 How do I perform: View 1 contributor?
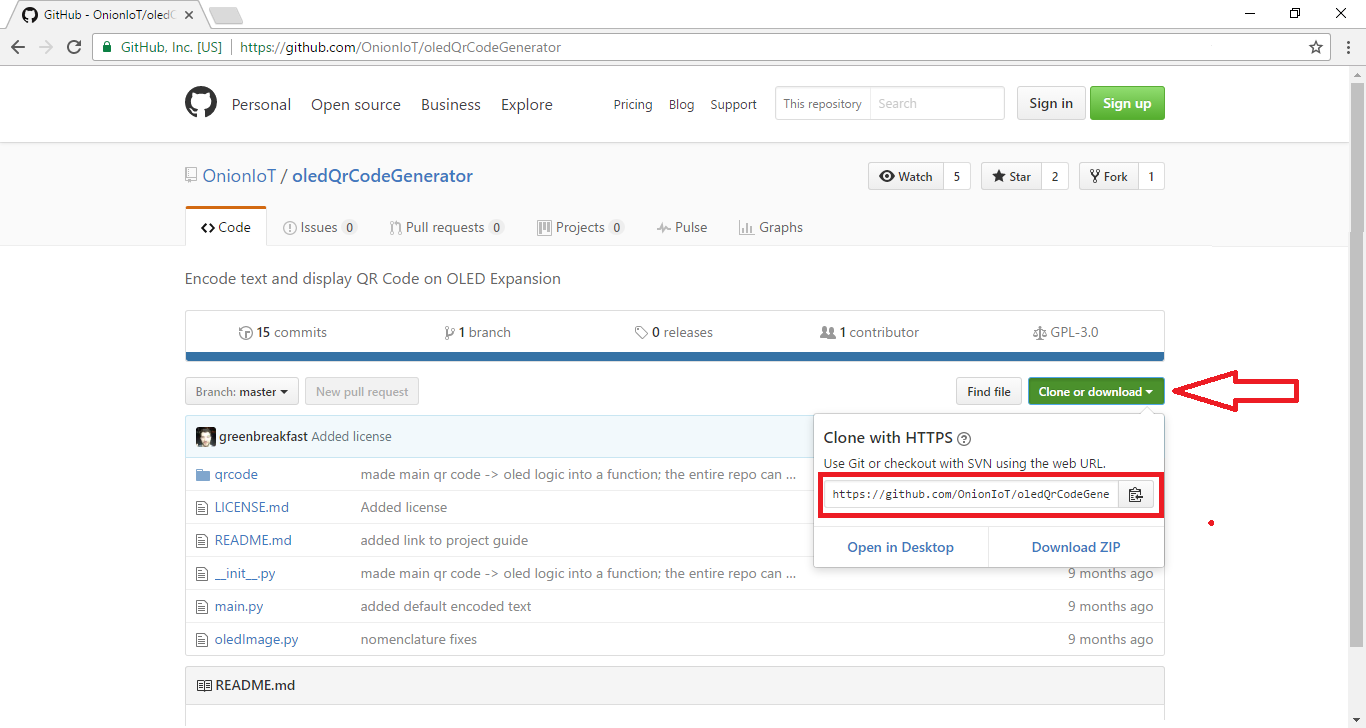[x=869, y=332]
